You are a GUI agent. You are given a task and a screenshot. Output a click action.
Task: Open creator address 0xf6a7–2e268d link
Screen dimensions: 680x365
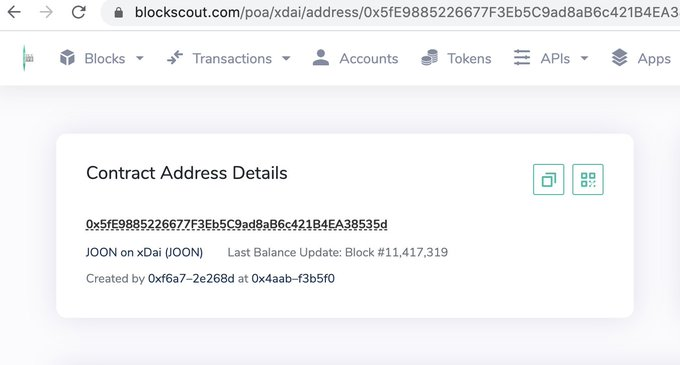pos(191,278)
